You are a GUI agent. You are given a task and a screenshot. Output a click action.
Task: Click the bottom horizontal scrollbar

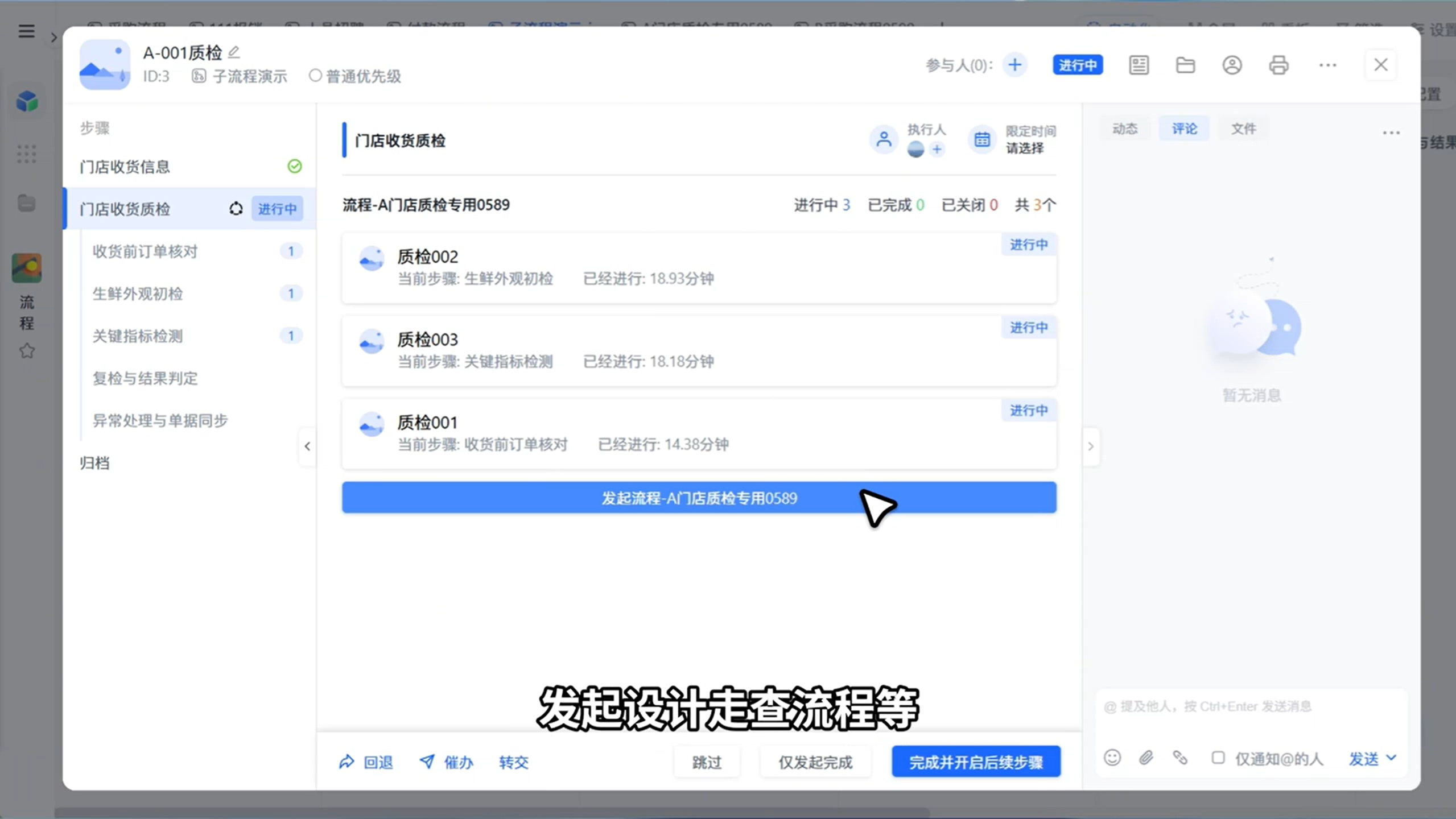click(492, 812)
